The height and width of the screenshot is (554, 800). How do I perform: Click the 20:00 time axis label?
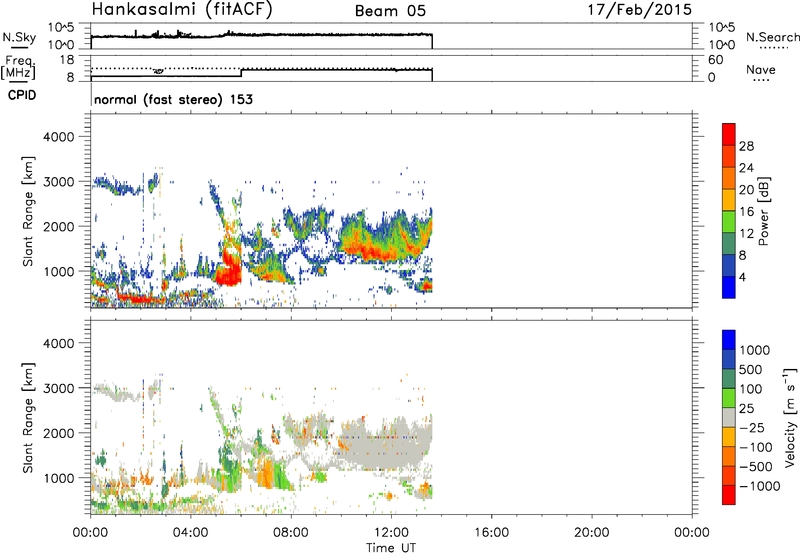tap(591, 533)
